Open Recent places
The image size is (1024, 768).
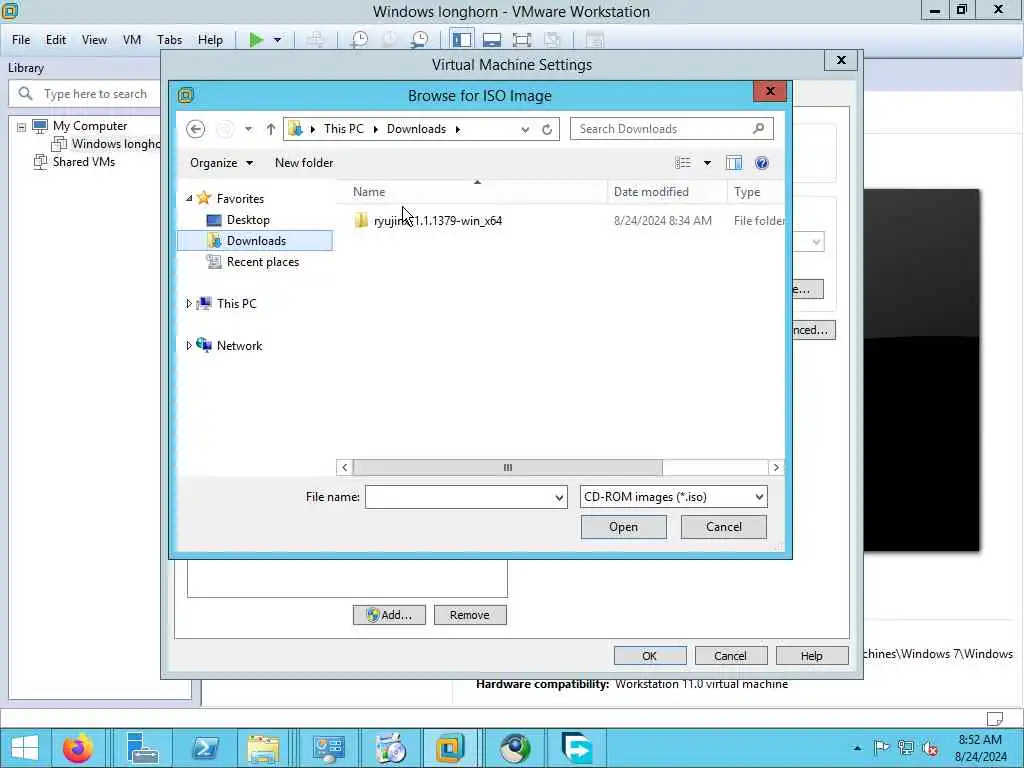tap(263, 262)
